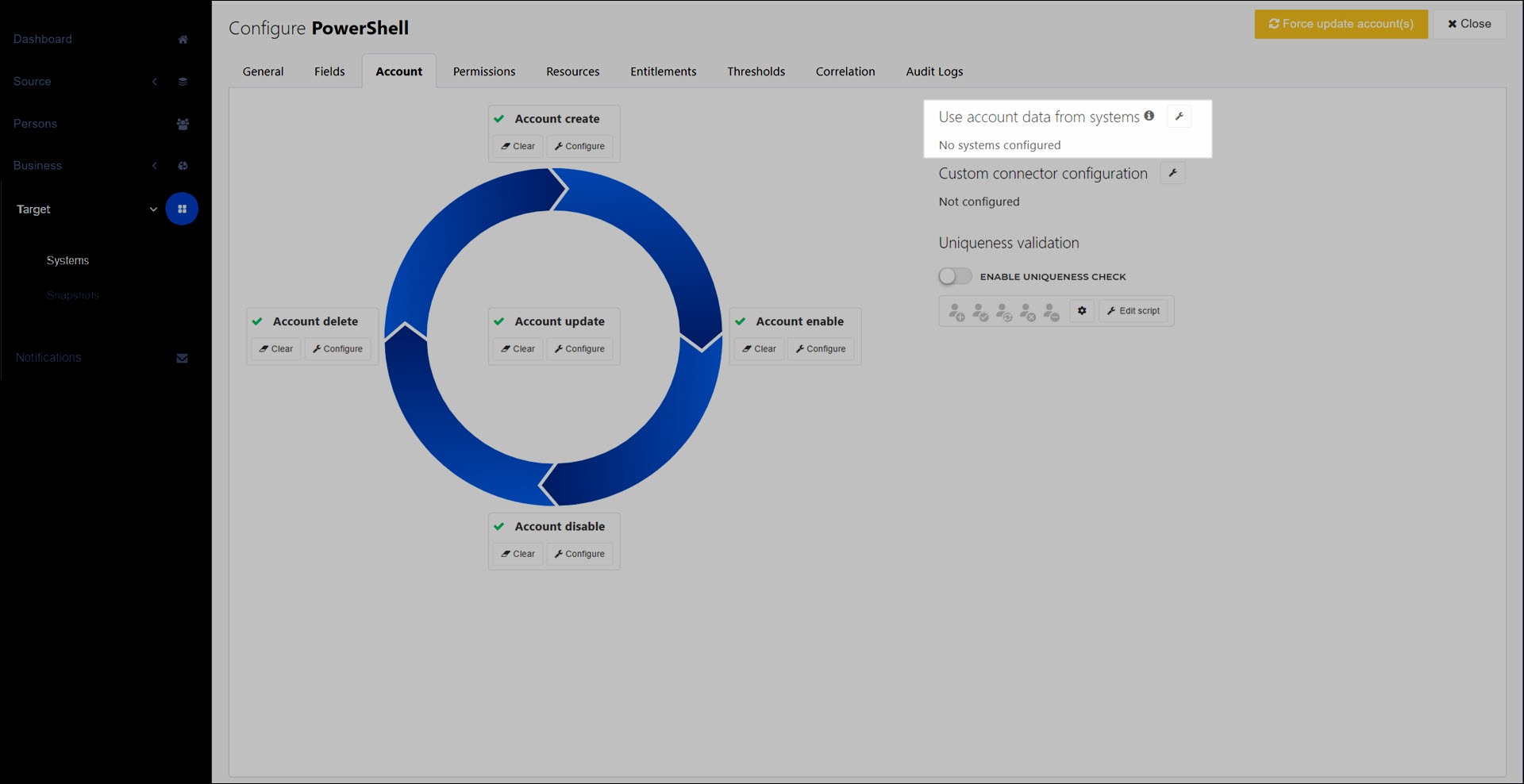Configure the Account disable action
The image size is (1524, 784).
click(579, 554)
